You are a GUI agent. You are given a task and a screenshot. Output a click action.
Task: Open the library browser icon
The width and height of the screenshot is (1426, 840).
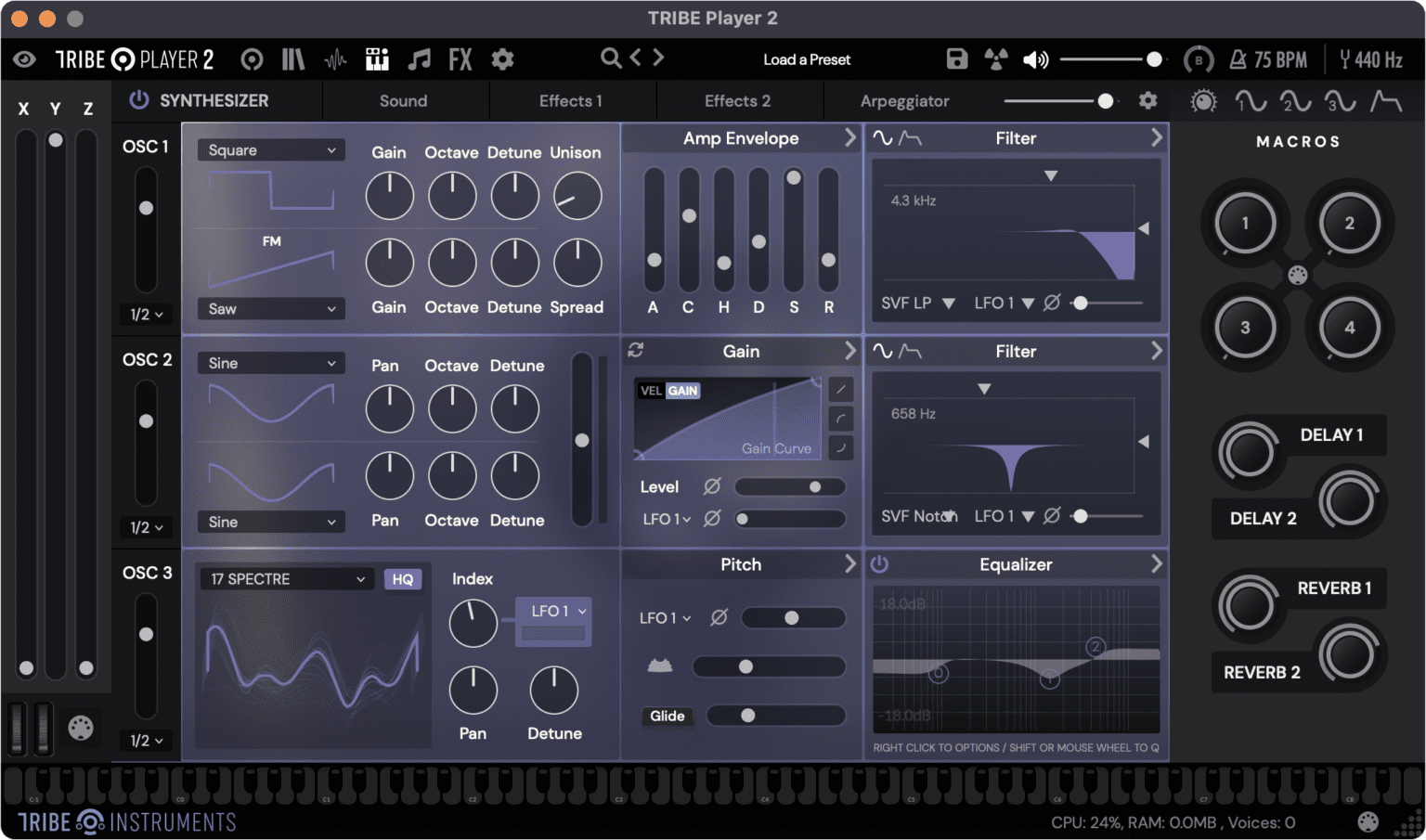pyautogui.click(x=292, y=58)
